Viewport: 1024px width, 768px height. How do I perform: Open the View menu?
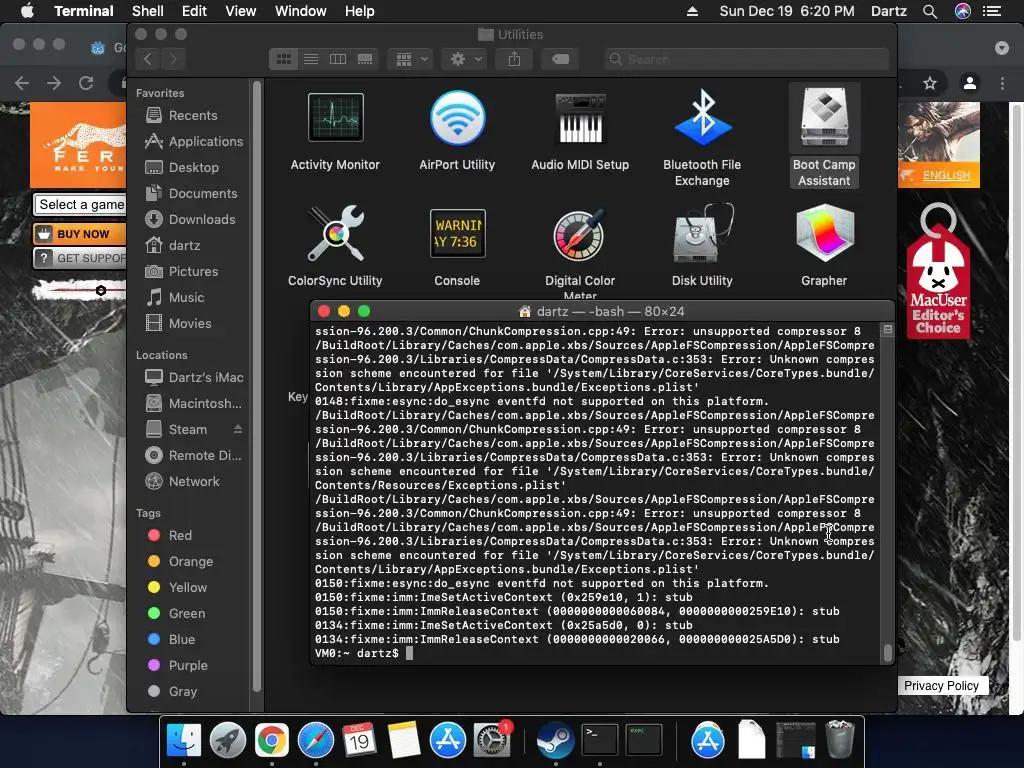240,11
